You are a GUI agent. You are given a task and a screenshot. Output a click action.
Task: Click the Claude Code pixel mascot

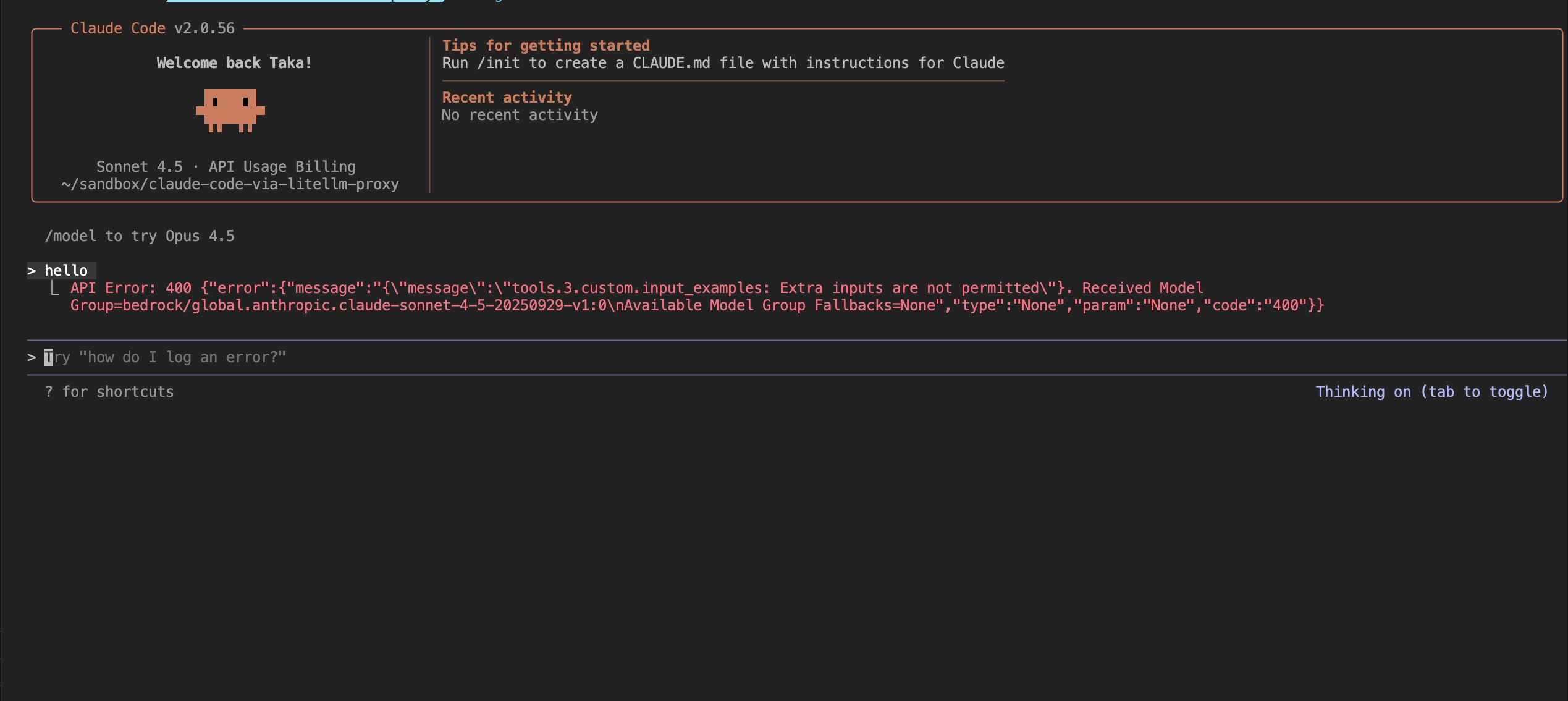click(x=230, y=110)
